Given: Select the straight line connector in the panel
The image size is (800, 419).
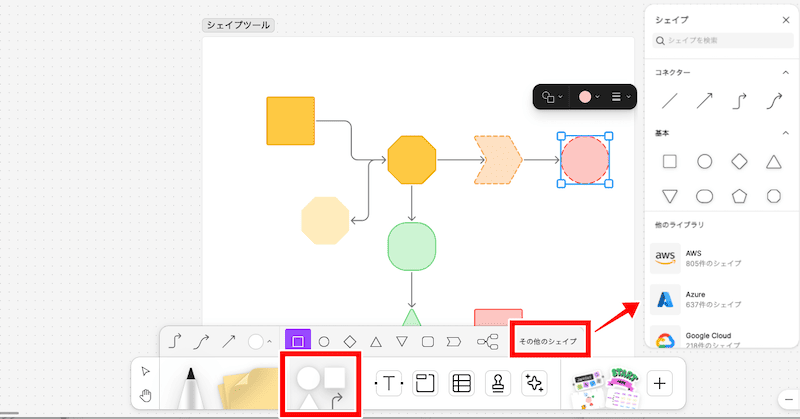Looking at the screenshot, I should [671, 100].
